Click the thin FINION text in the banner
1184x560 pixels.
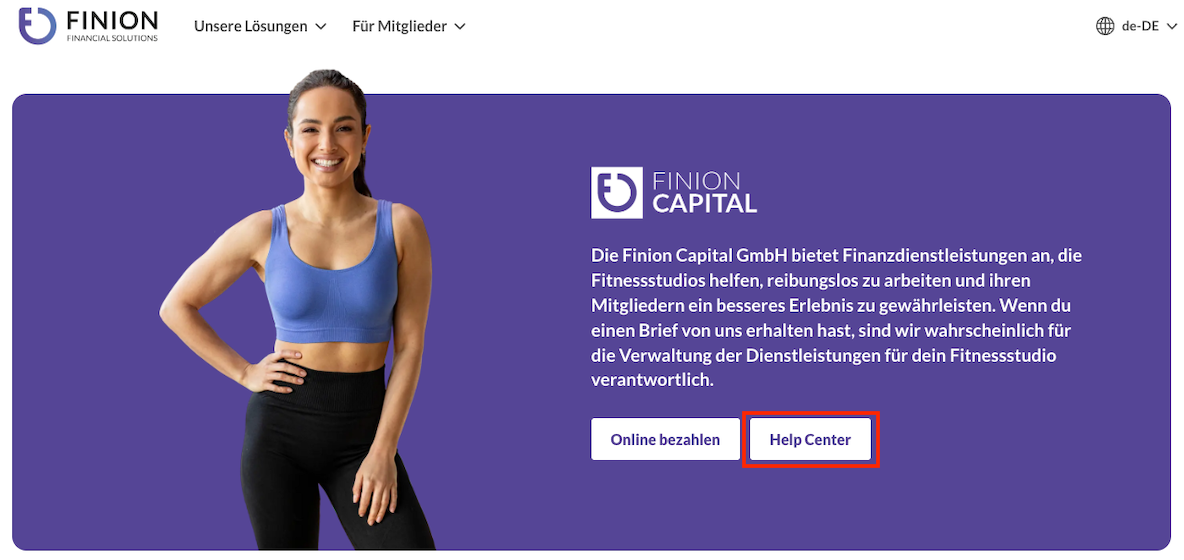tap(695, 181)
